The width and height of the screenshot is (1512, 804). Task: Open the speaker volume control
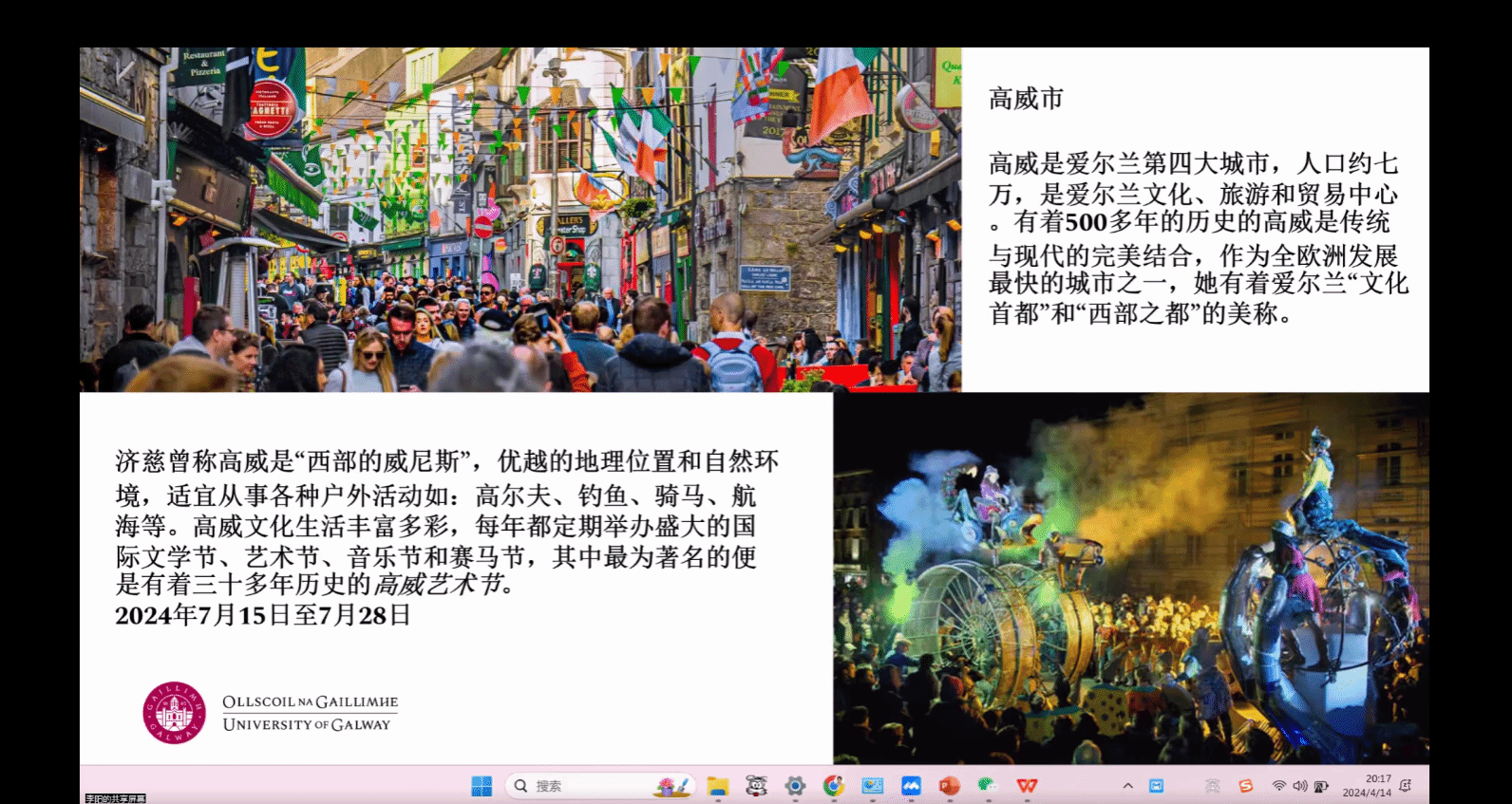[x=1299, y=786]
